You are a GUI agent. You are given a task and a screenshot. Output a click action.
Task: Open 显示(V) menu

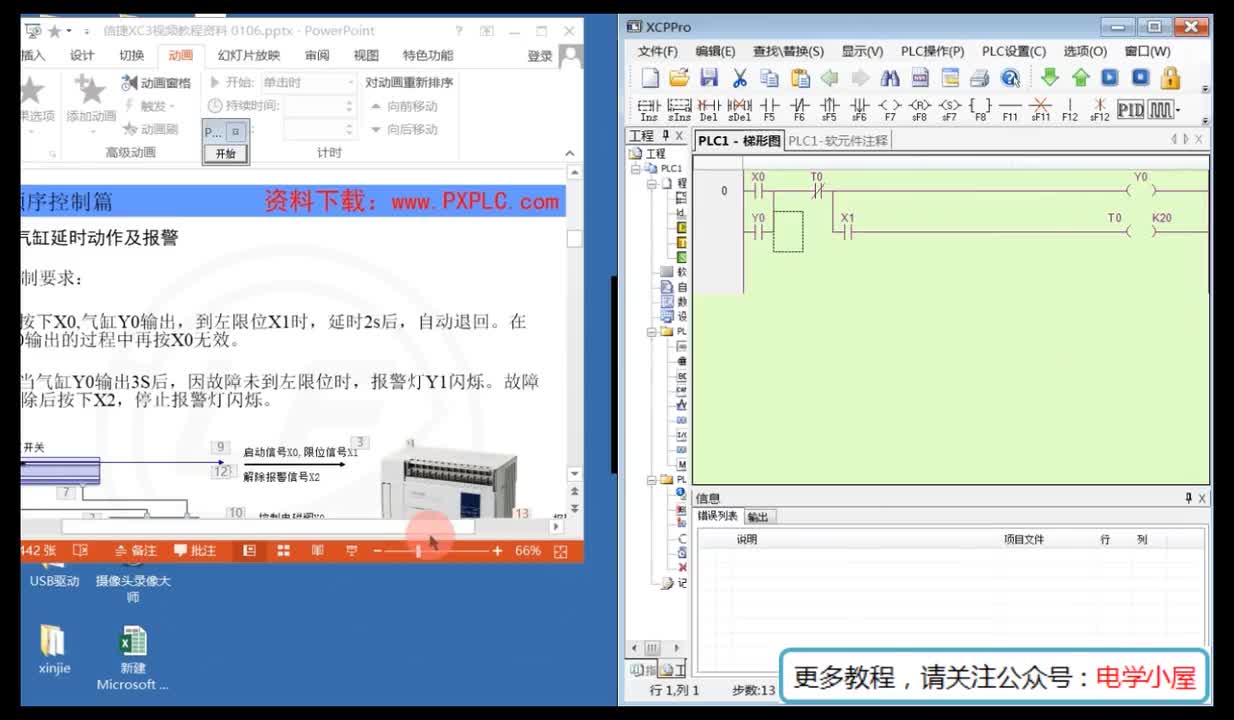point(861,51)
